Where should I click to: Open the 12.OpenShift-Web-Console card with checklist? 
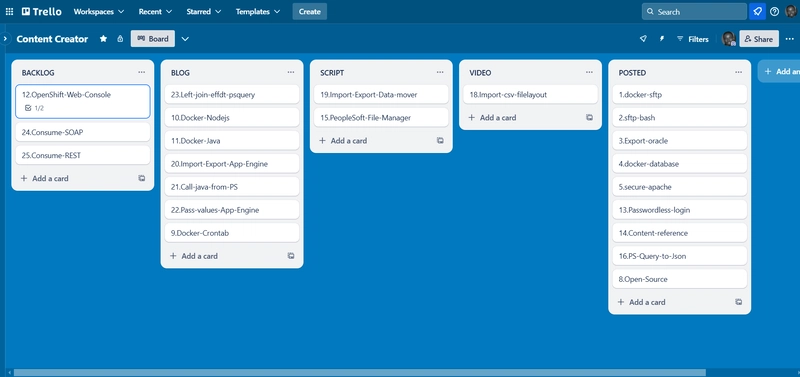pos(83,101)
